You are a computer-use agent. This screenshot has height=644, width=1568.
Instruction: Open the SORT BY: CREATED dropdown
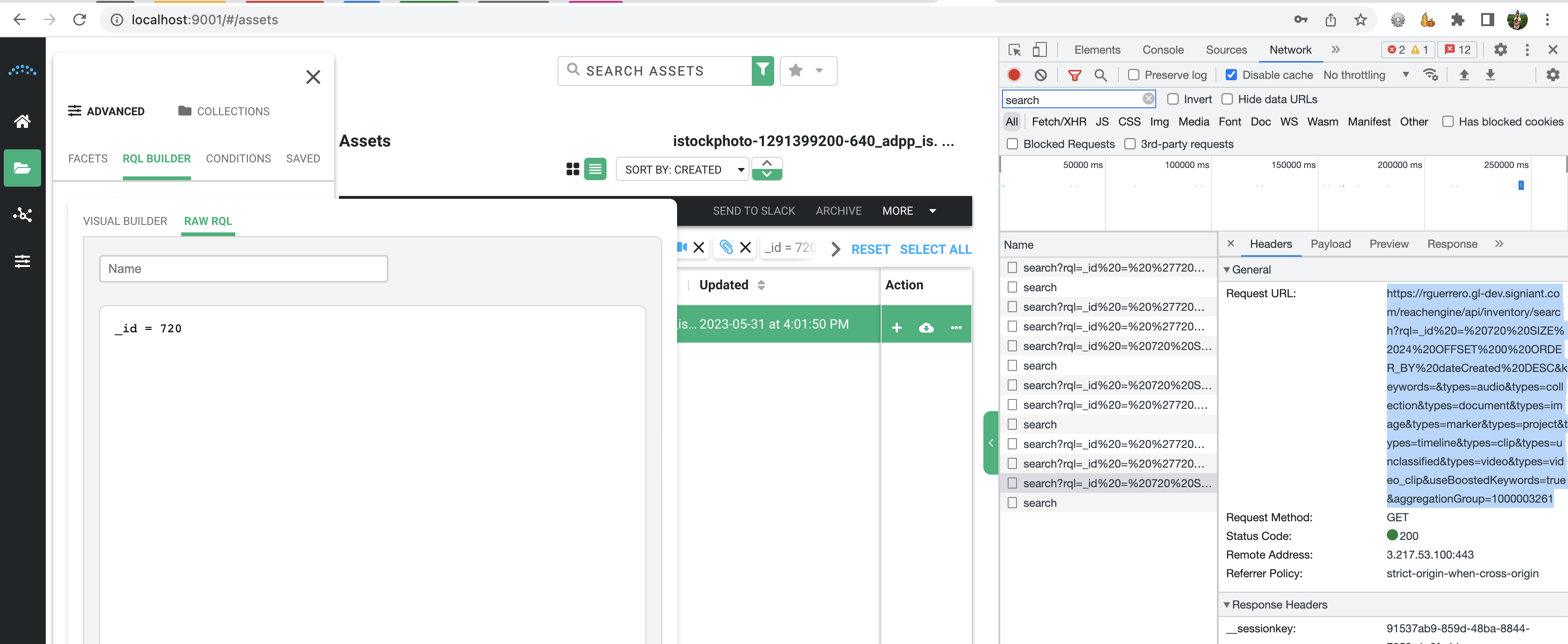point(682,170)
